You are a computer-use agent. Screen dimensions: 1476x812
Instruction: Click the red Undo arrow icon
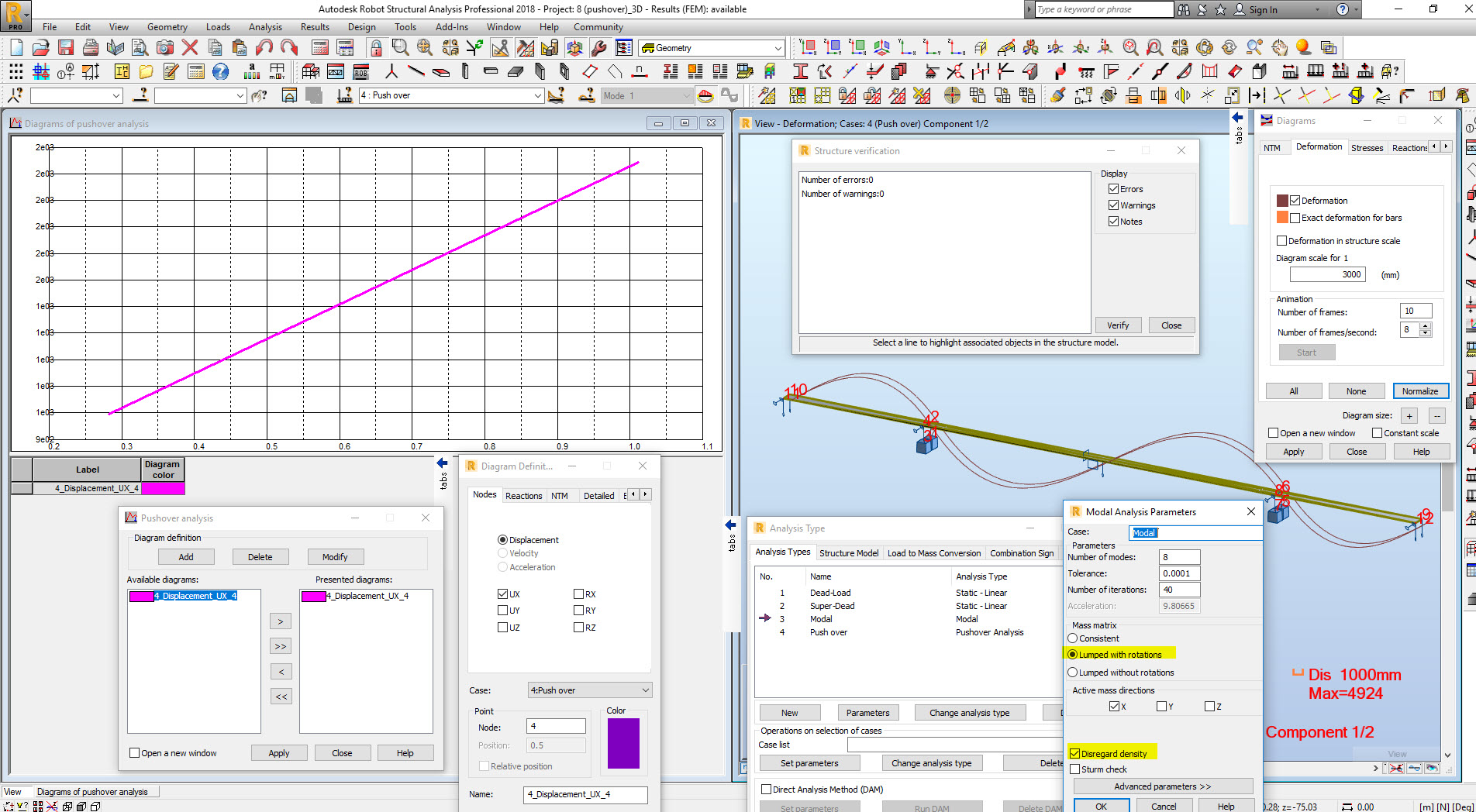point(264,48)
